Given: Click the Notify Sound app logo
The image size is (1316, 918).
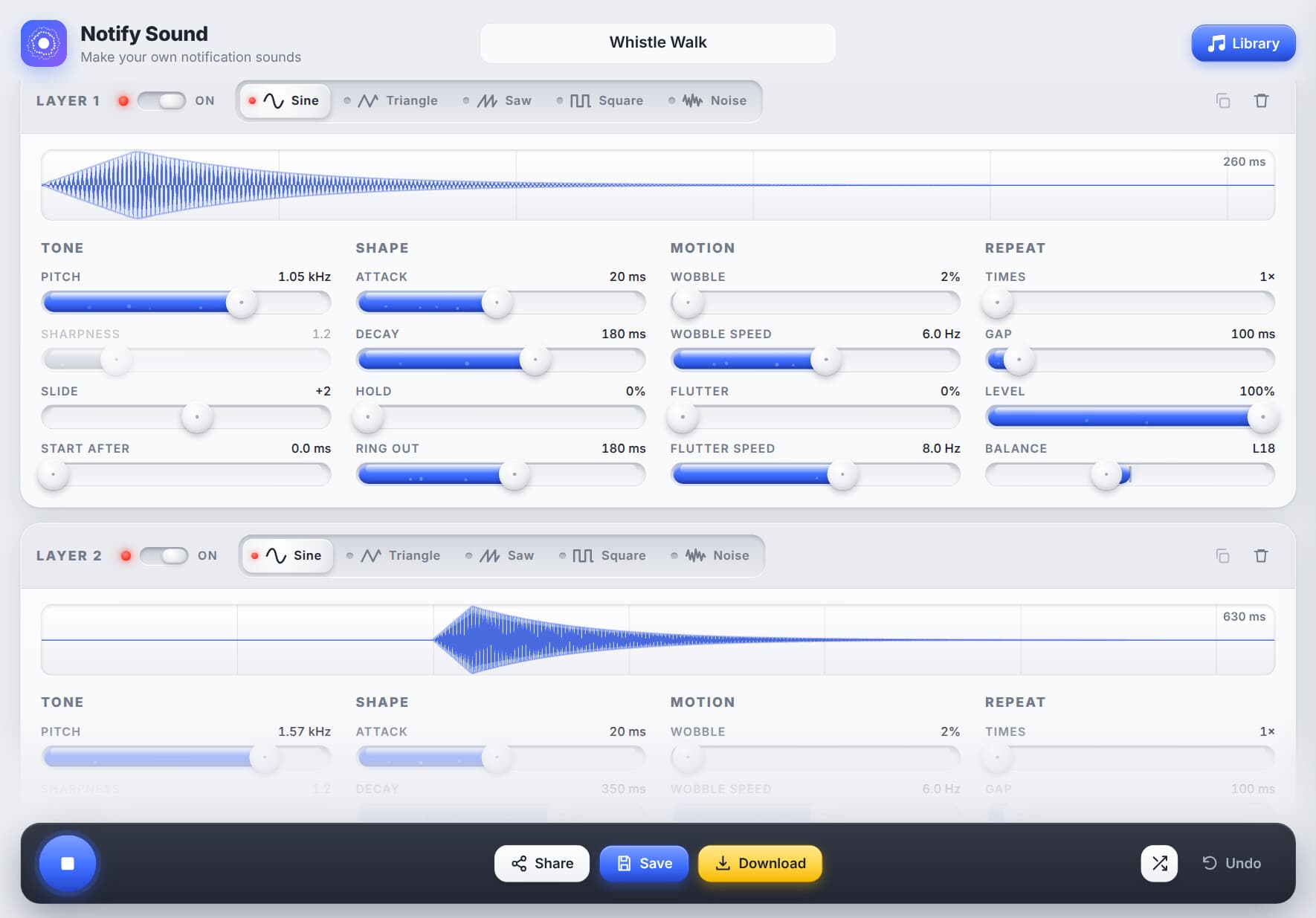Looking at the screenshot, I should click(x=44, y=43).
